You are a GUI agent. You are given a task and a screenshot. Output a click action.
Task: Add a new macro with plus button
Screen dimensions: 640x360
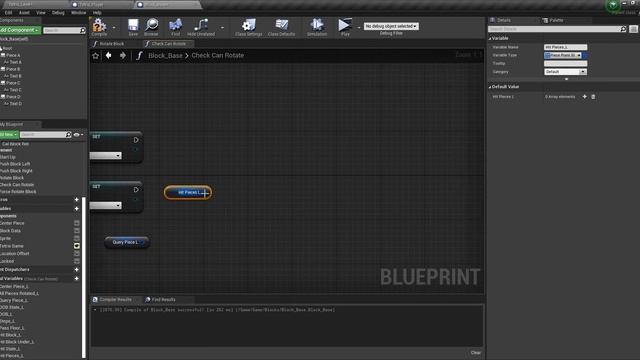click(76, 200)
